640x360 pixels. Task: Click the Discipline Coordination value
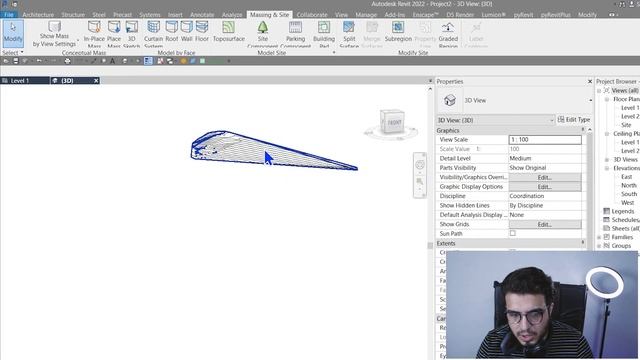pyautogui.click(x=545, y=196)
